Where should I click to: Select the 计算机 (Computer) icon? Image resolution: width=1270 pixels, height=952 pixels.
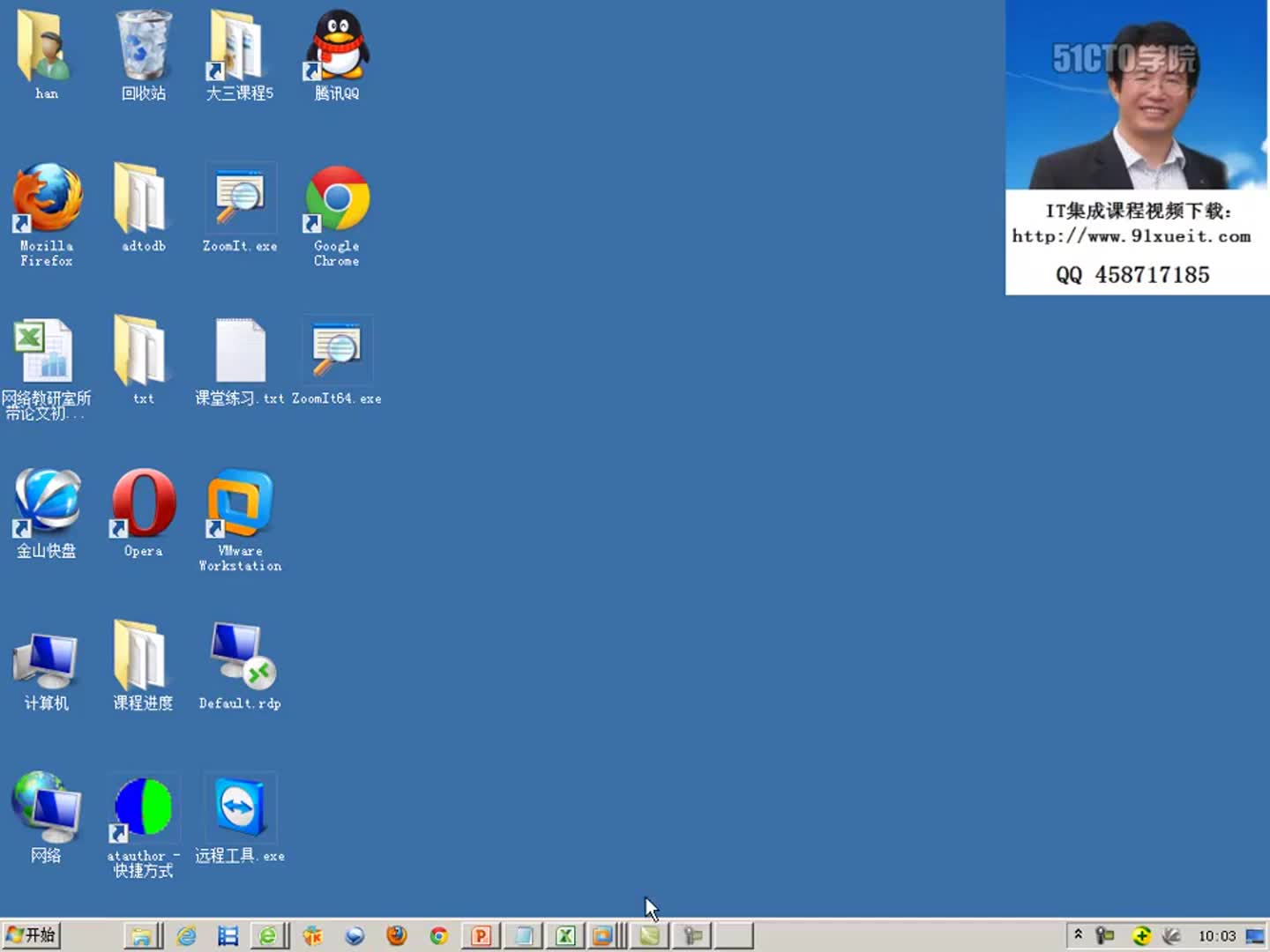click(x=46, y=670)
